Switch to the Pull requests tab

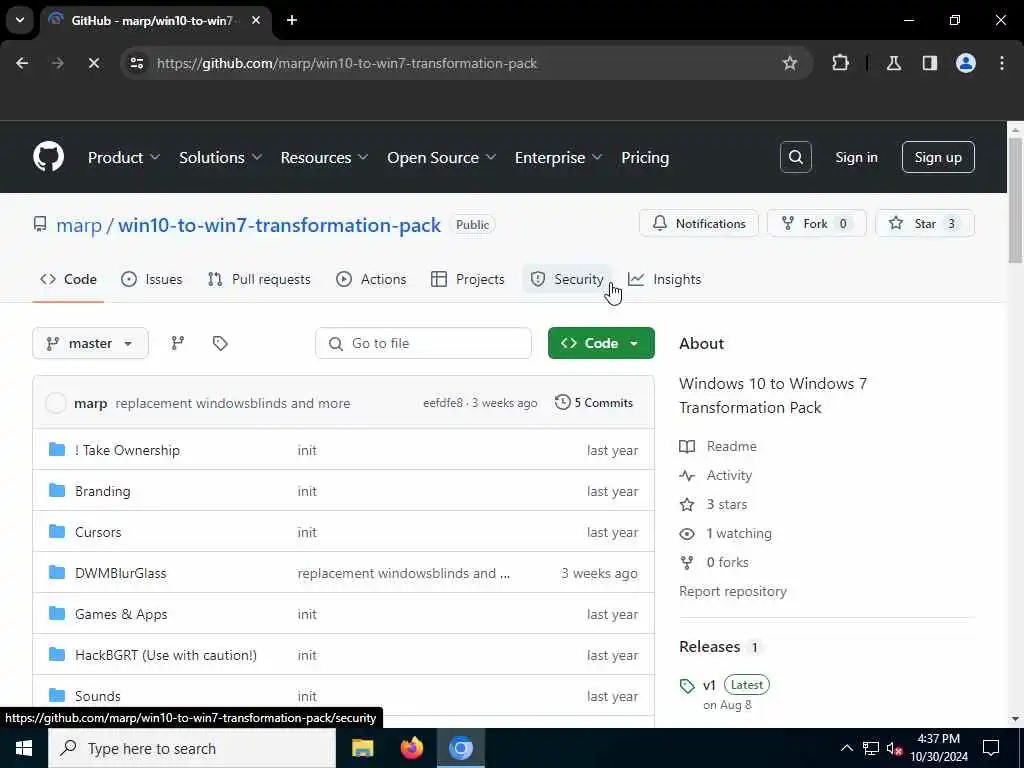pos(259,279)
